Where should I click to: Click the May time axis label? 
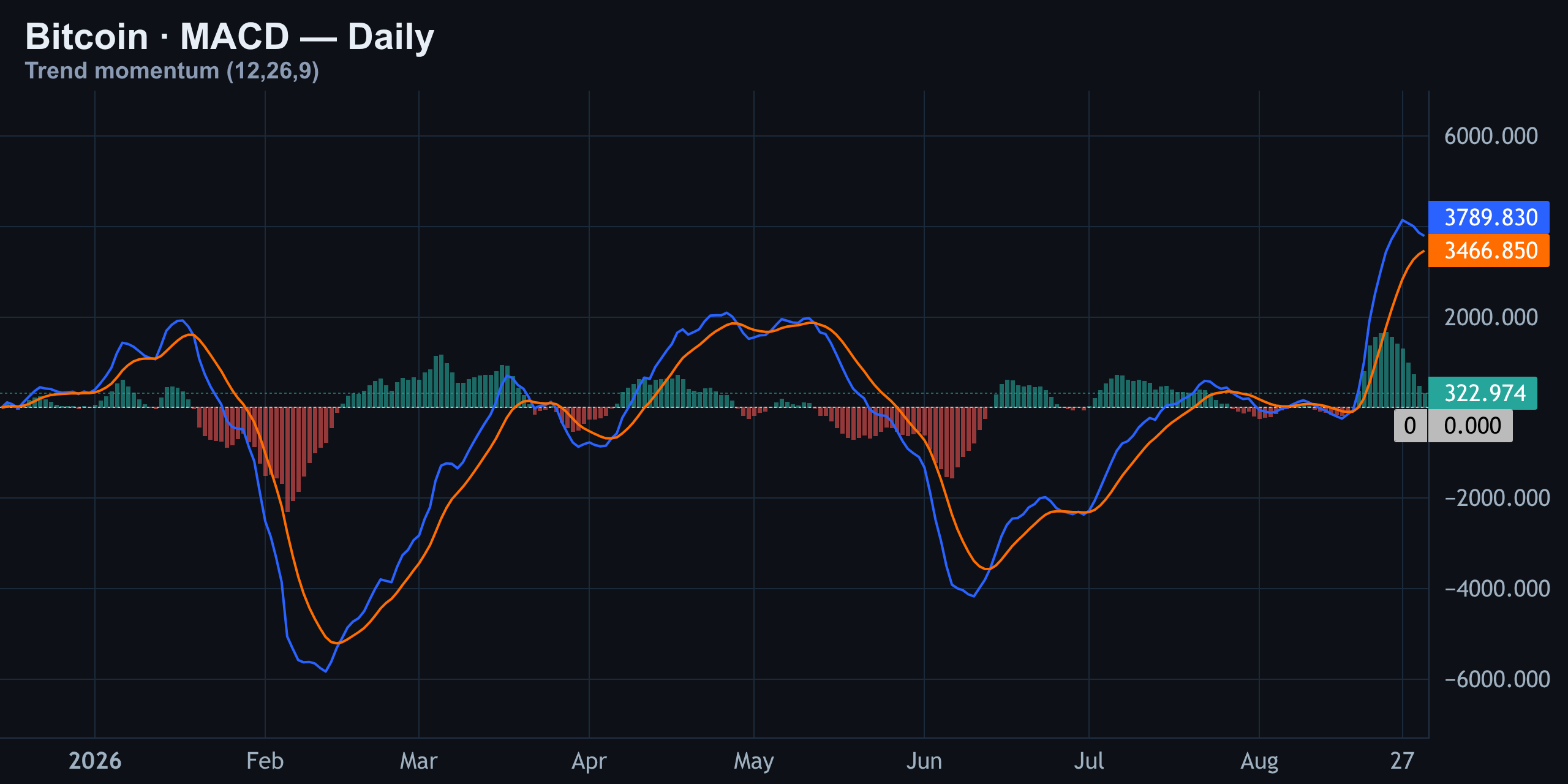coord(754,761)
